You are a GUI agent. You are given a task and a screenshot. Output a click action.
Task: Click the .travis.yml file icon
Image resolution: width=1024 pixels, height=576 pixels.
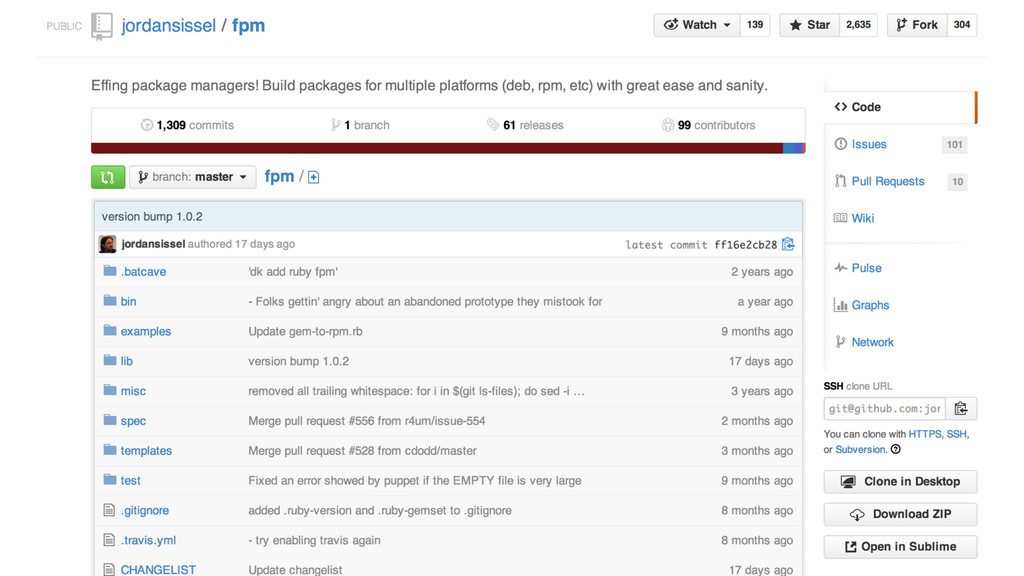point(109,540)
